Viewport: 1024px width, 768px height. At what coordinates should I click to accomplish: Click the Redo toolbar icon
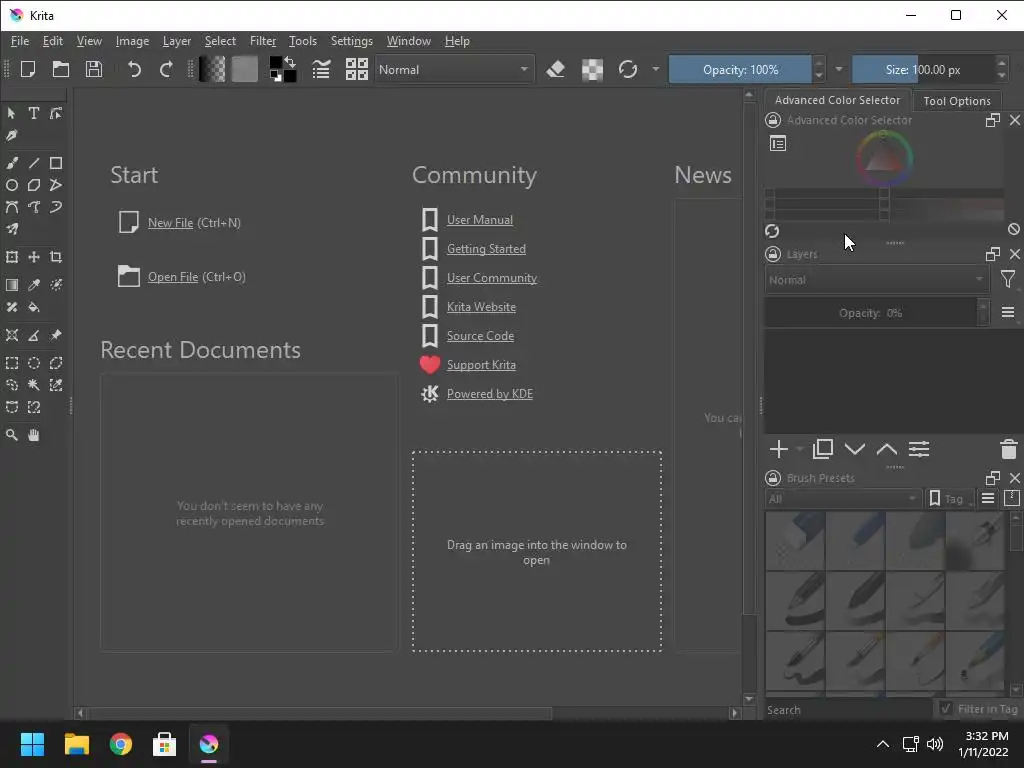point(167,69)
